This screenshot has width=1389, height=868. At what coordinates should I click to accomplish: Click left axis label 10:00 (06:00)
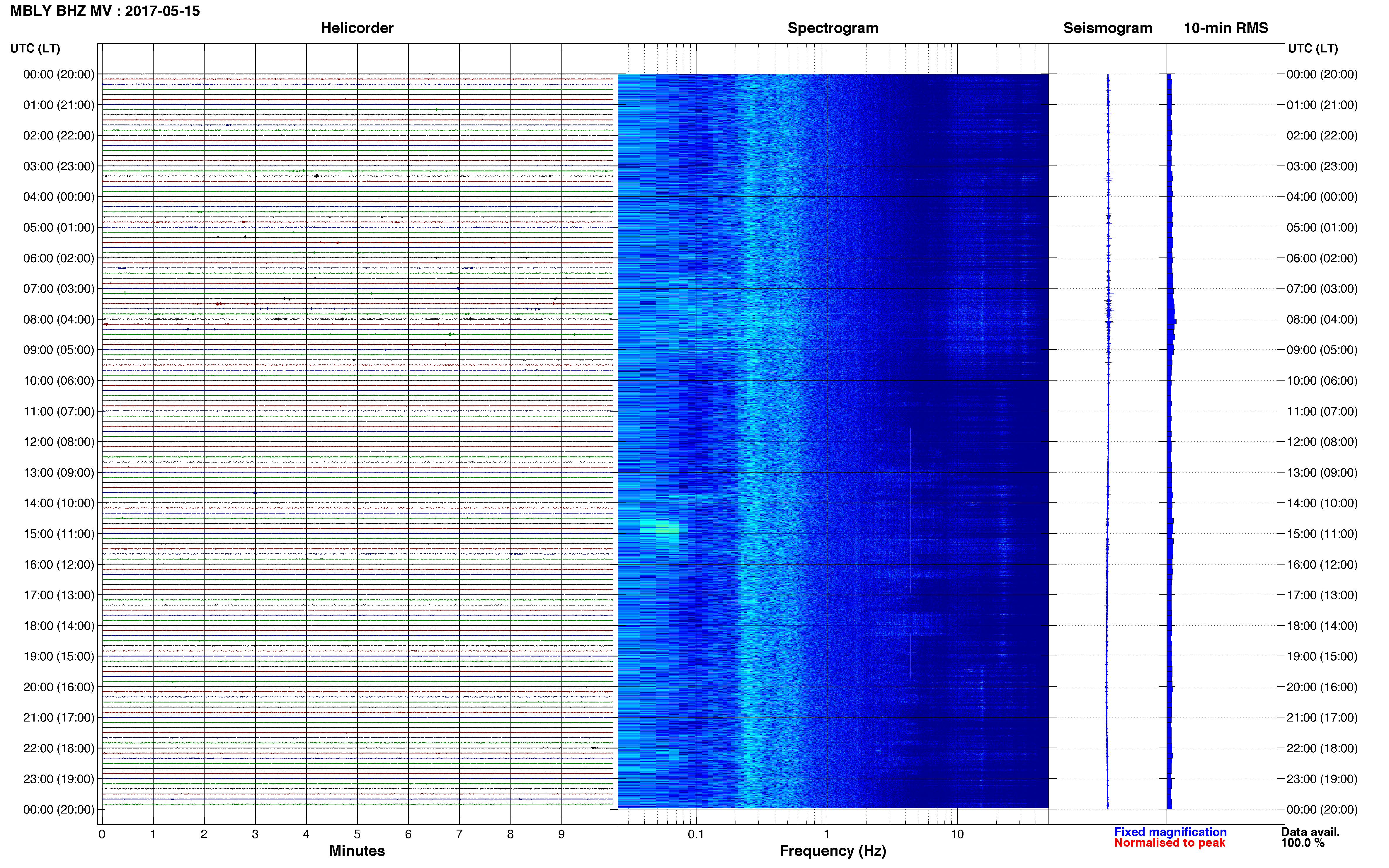[59, 381]
